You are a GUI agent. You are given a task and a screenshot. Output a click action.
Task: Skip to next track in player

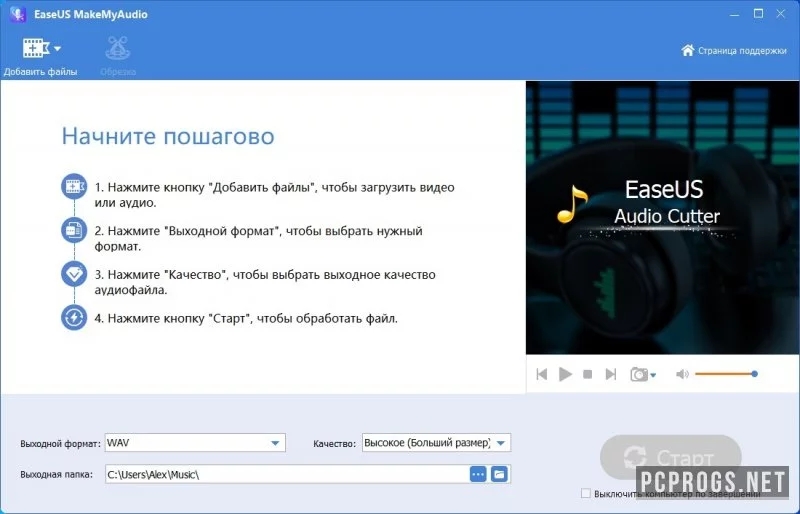click(611, 374)
